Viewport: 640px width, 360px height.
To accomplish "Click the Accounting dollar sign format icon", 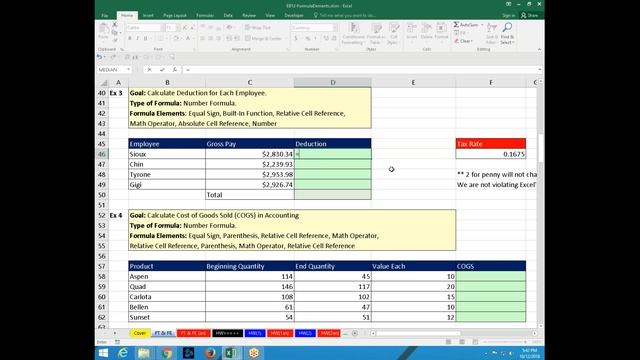I will [296, 38].
